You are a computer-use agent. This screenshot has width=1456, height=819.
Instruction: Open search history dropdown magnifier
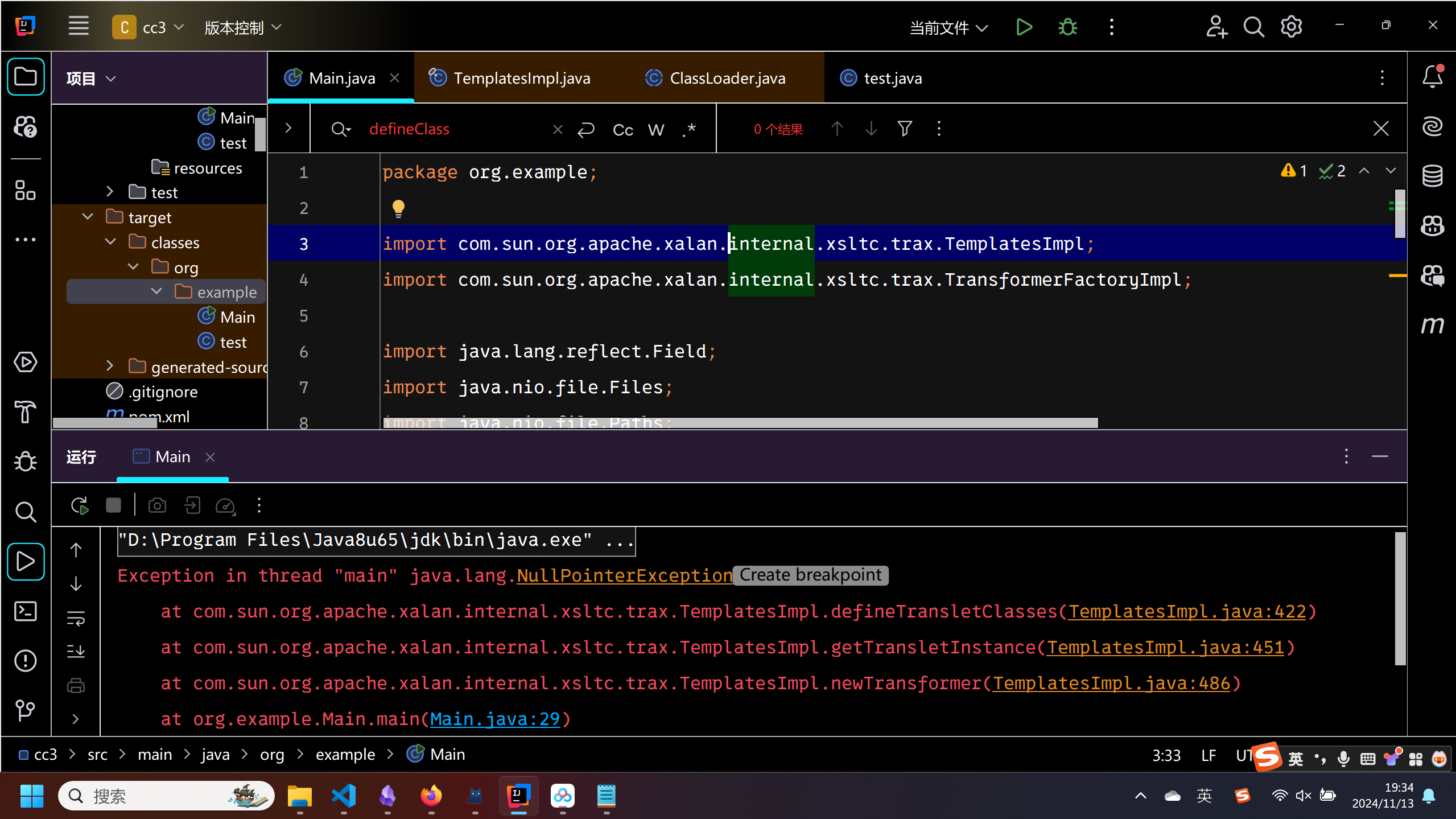point(341,130)
